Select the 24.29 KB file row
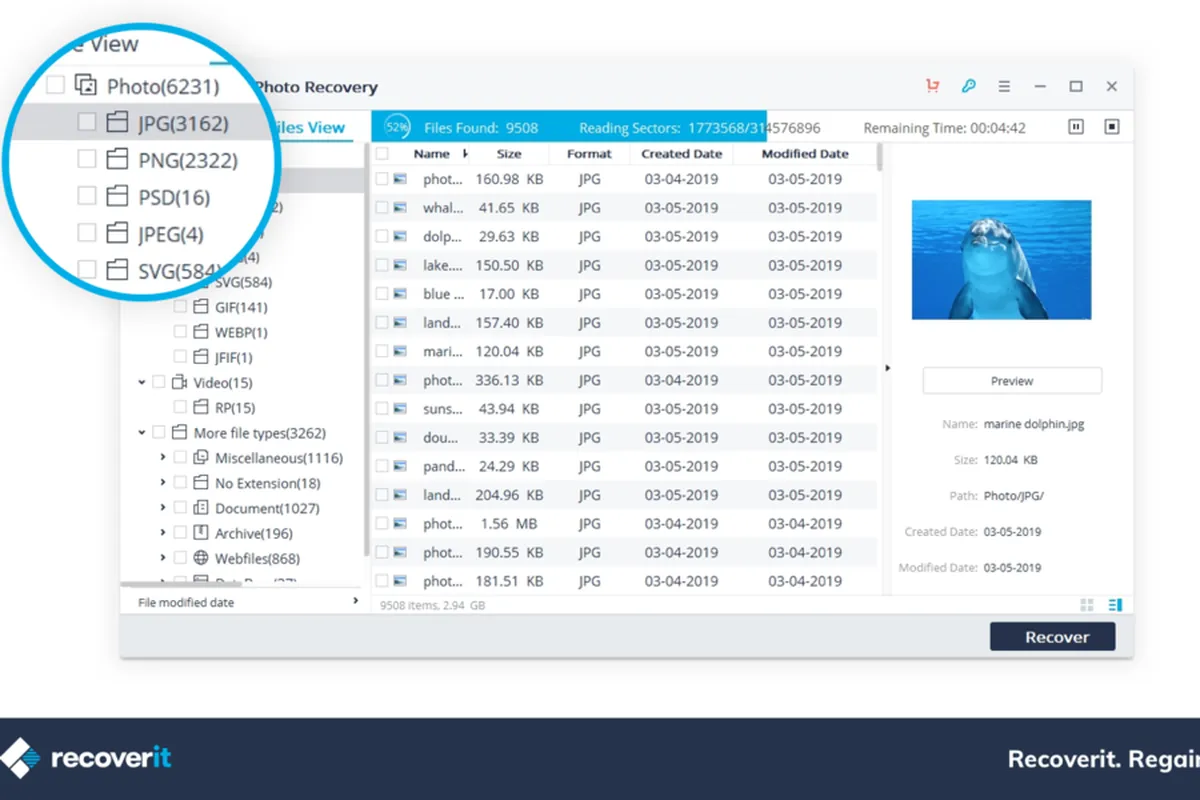Viewport: 1200px width, 800px height. click(x=624, y=466)
